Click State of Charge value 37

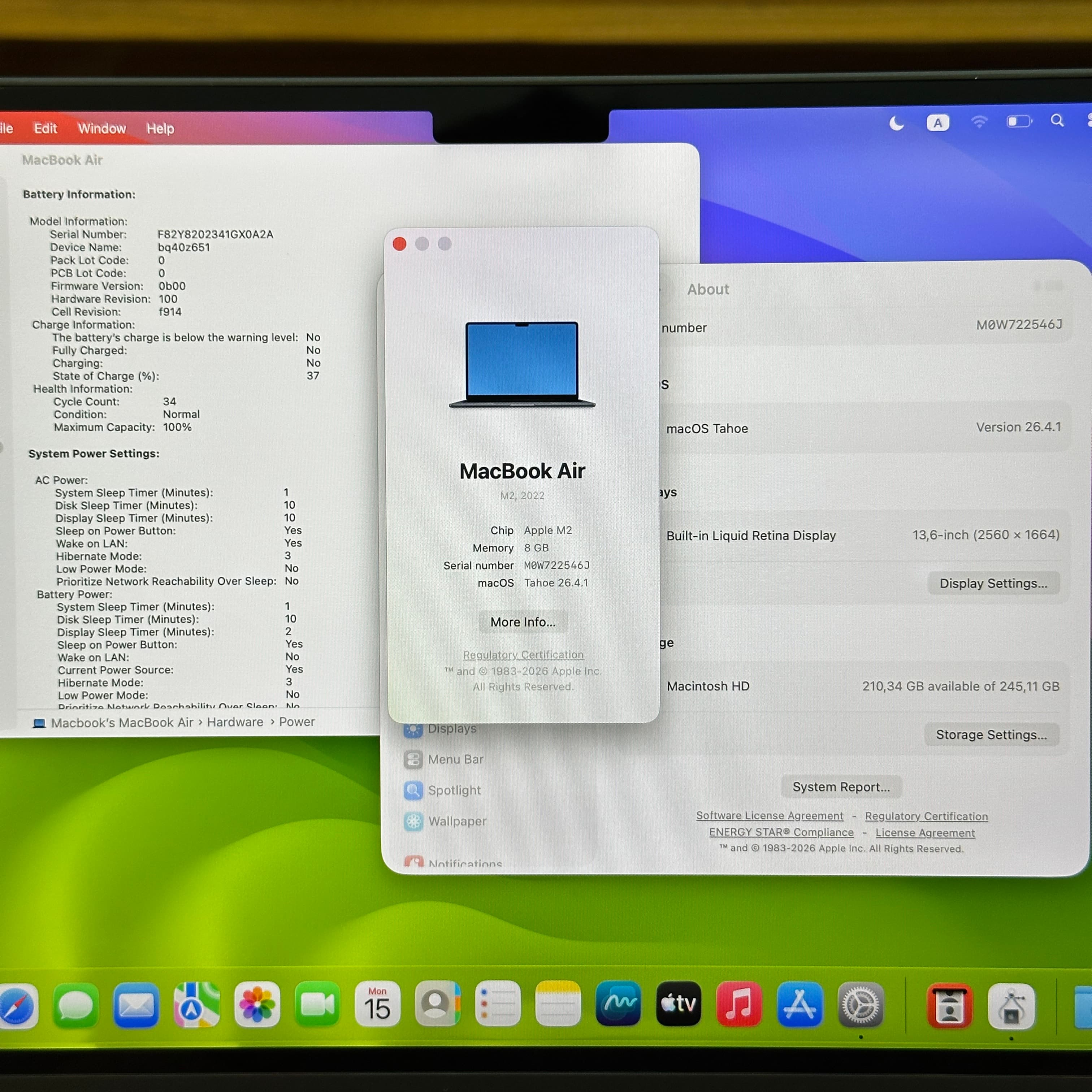tap(313, 376)
